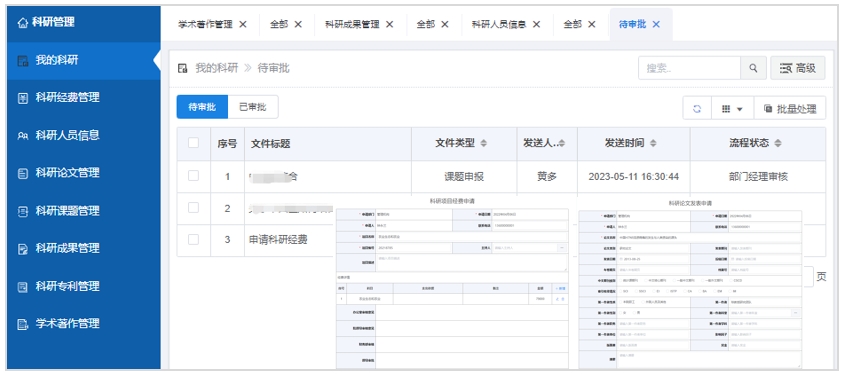Click the 科研论文管理 sidebar icon

click(x=23, y=173)
